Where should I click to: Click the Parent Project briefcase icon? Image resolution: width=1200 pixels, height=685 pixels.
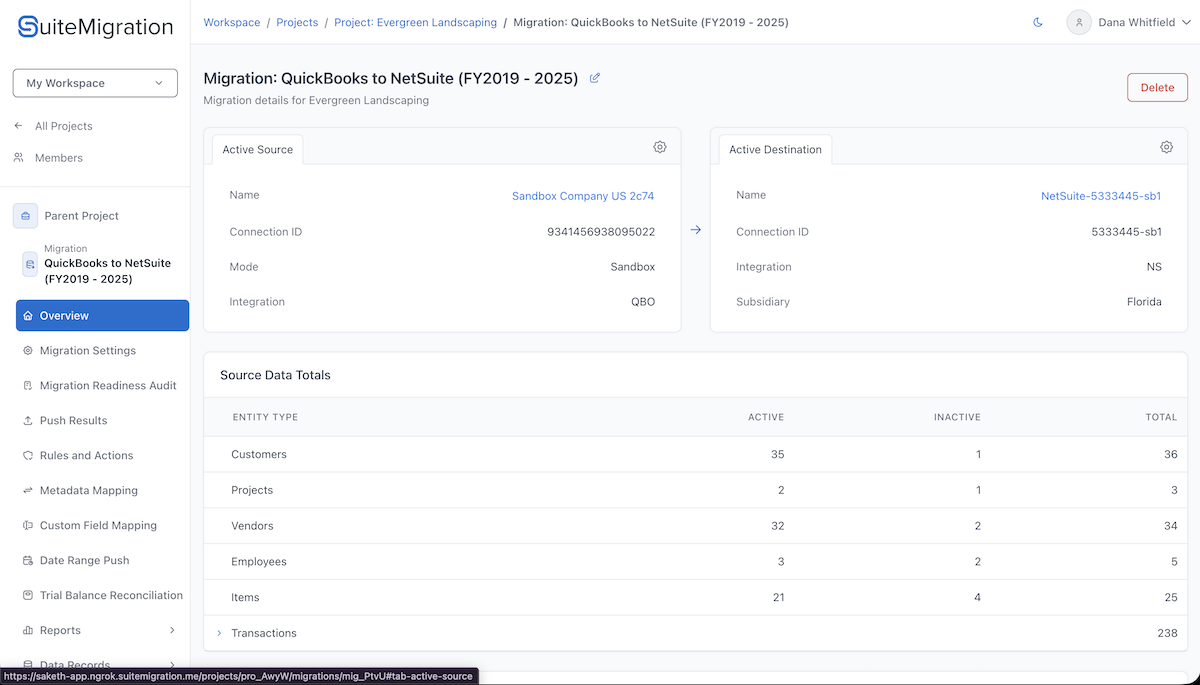[25, 216]
